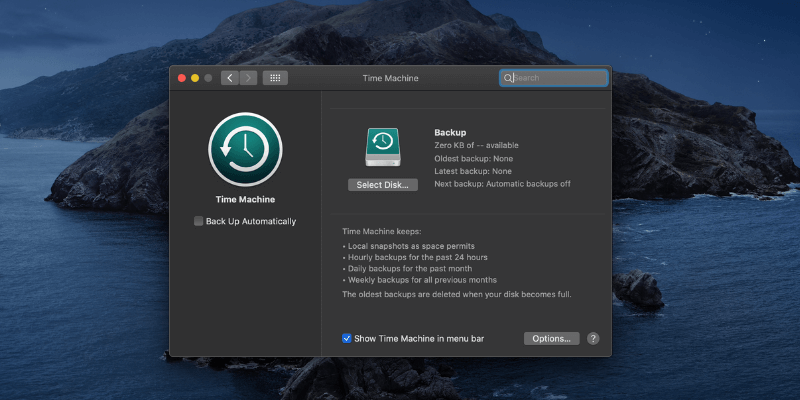The height and width of the screenshot is (400, 800).
Task: Click the backup disk drive icon
Action: pos(383,148)
